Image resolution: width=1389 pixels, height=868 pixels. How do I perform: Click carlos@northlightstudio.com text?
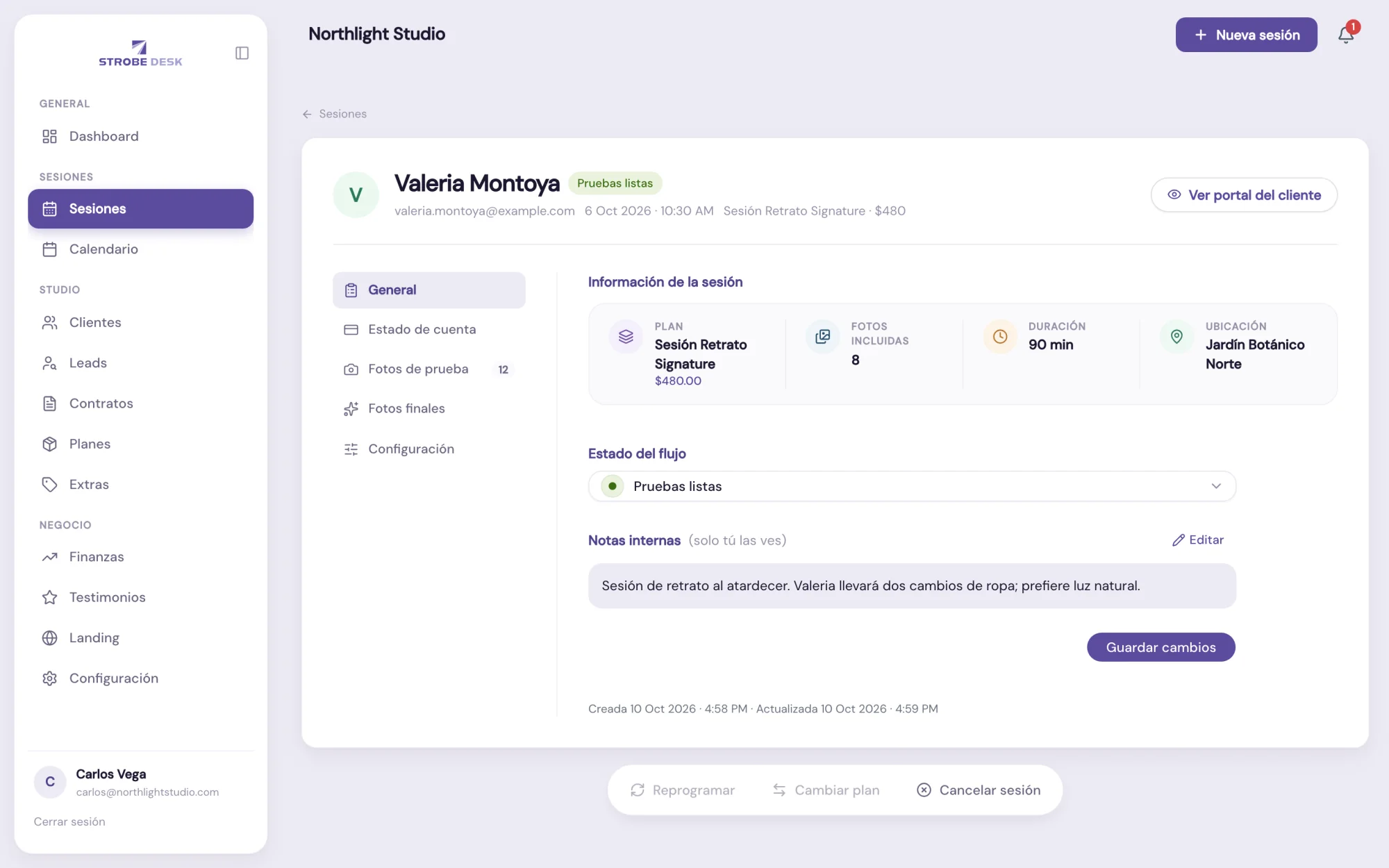[147, 792]
